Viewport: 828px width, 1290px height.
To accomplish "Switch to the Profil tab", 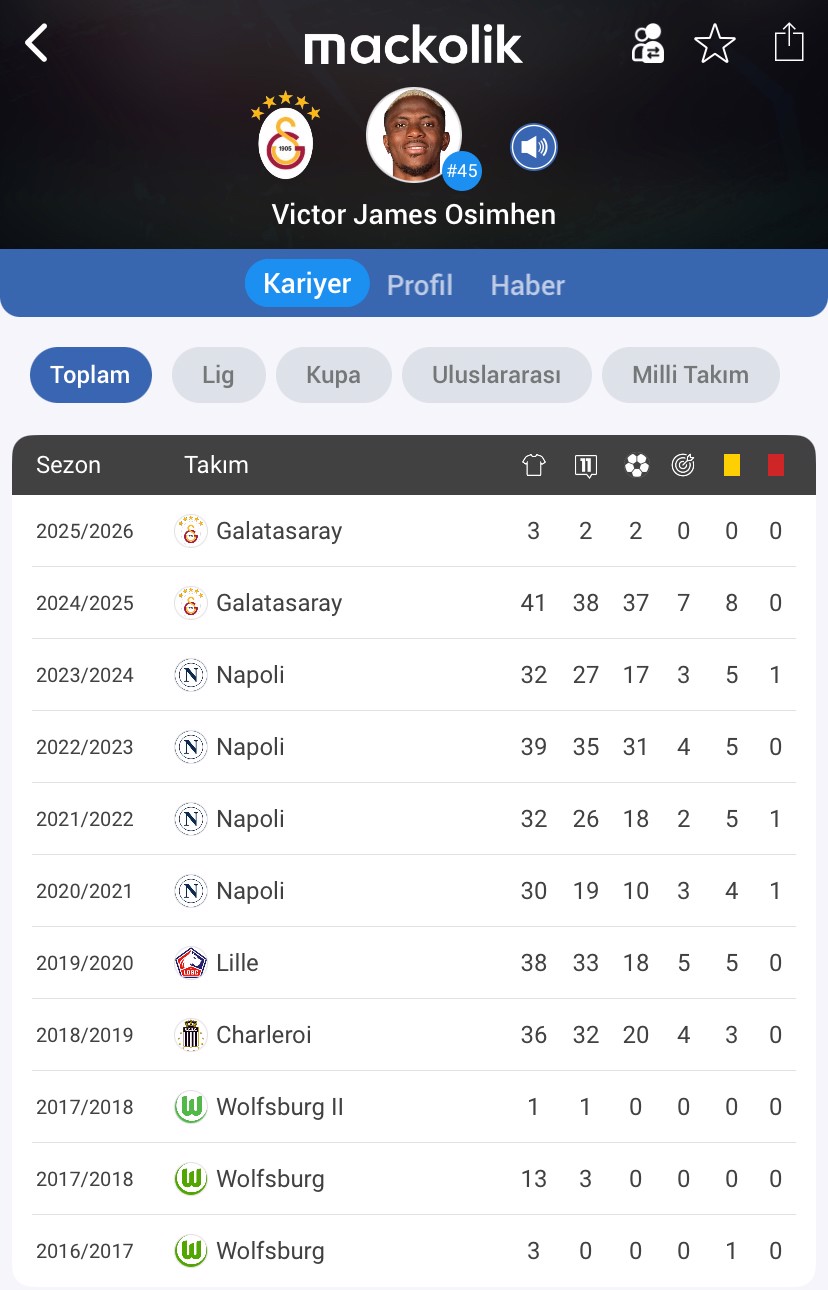I will [420, 285].
